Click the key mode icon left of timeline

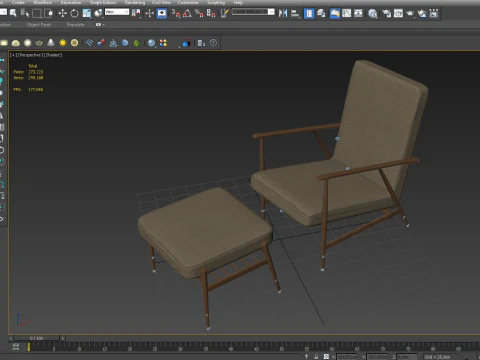(16, 347)
